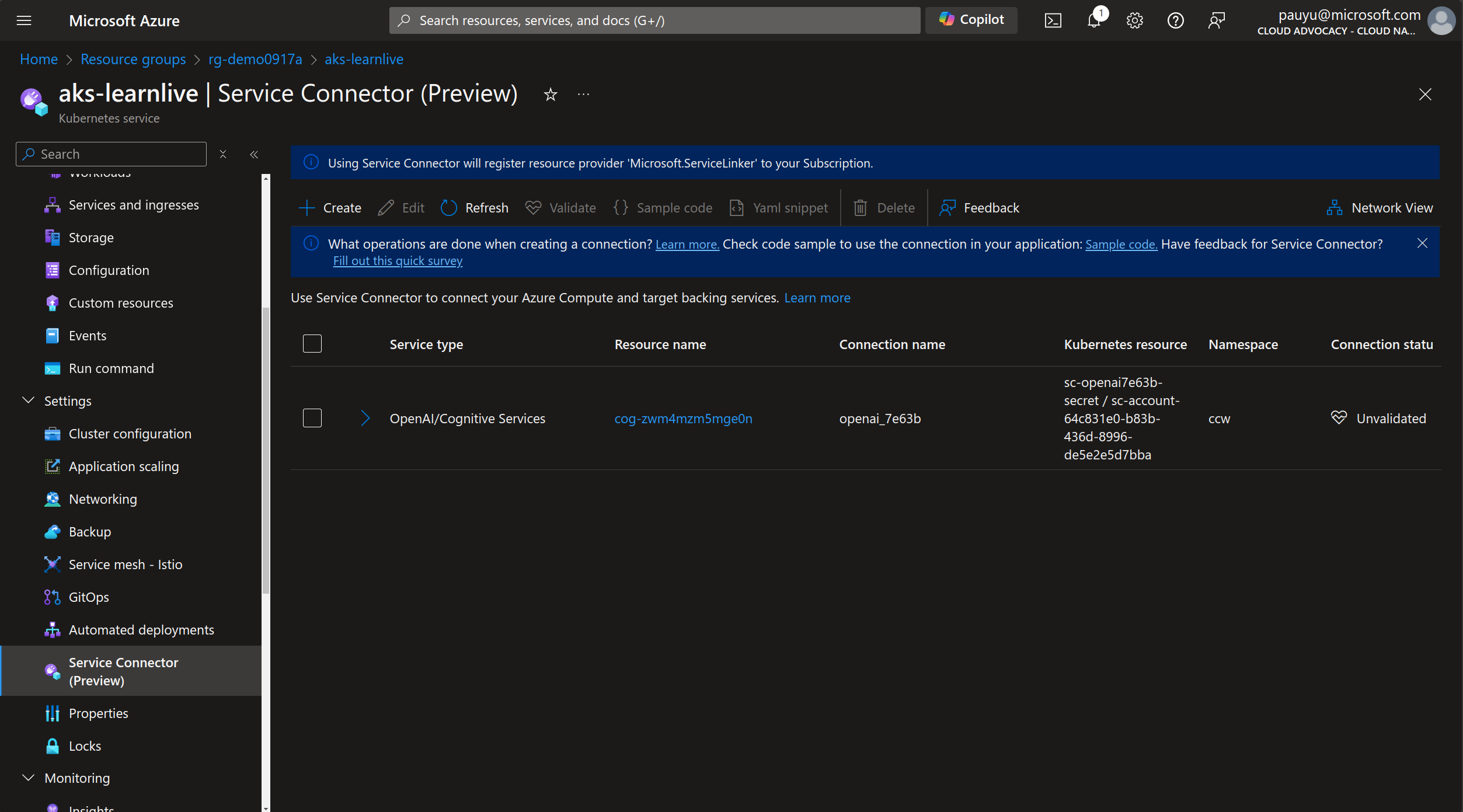Click Delete in the toolbar
The image size is (1463, 812).
tap(884, 208)
